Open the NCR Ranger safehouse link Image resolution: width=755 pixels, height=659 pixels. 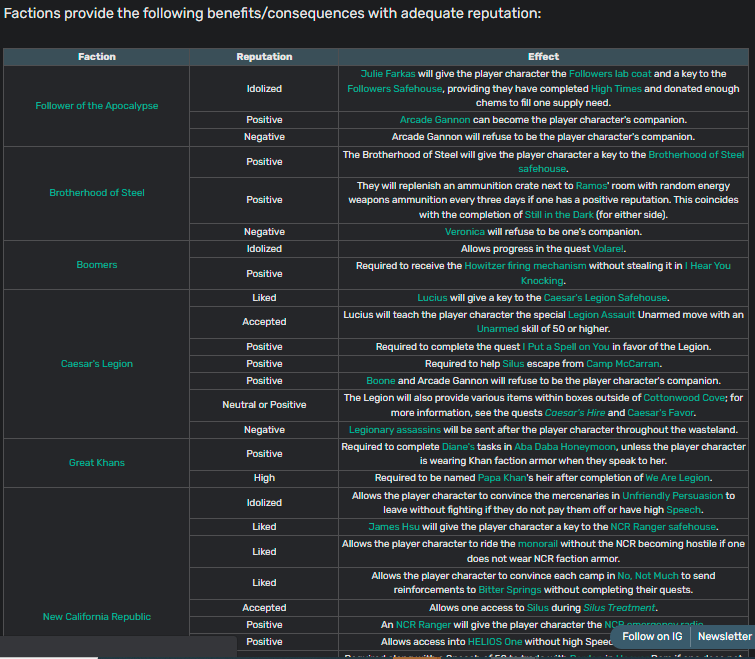click(x=663, y=527)
